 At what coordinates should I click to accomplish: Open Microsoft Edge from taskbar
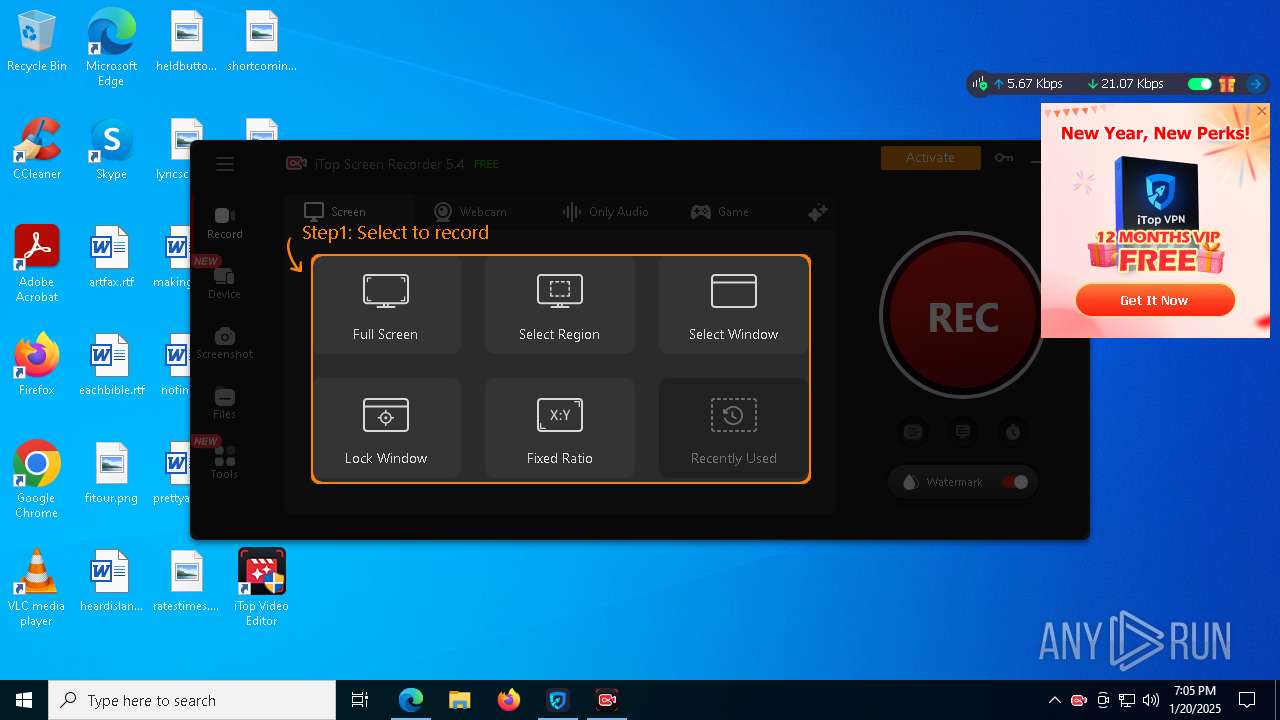point(411,700)
